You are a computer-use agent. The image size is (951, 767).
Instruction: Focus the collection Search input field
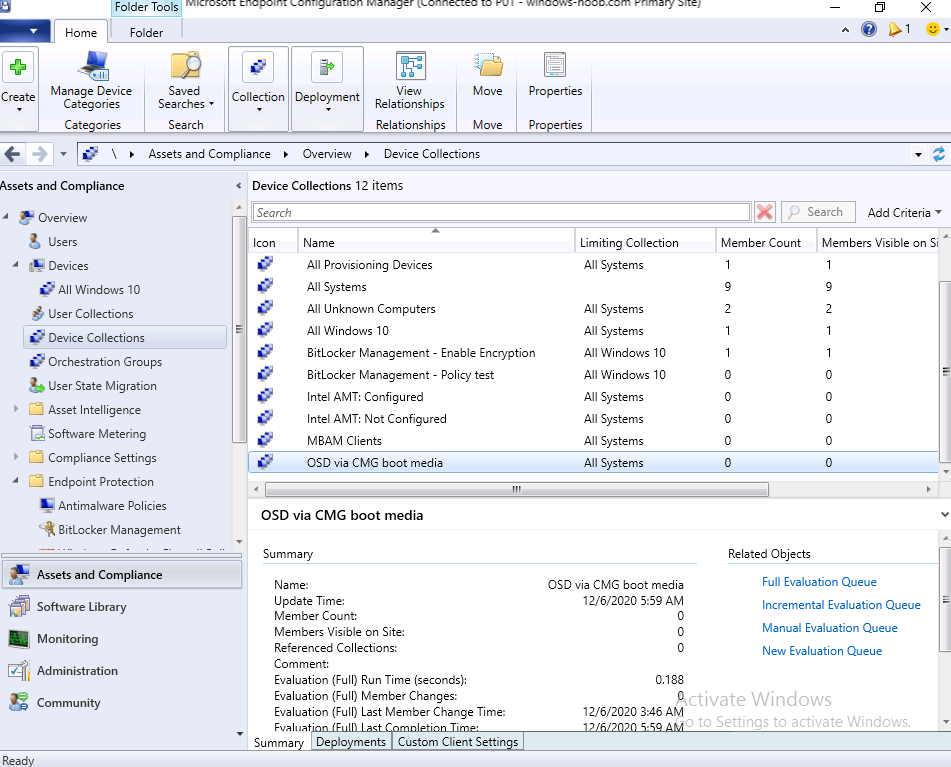[x=501, y=212]
